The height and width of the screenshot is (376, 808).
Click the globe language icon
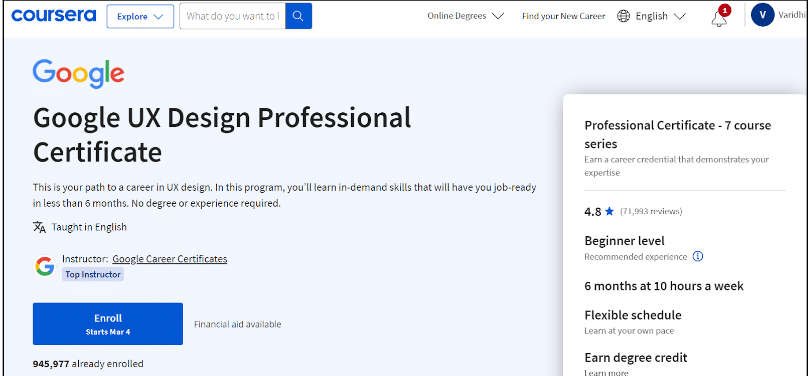coord(624,16)
